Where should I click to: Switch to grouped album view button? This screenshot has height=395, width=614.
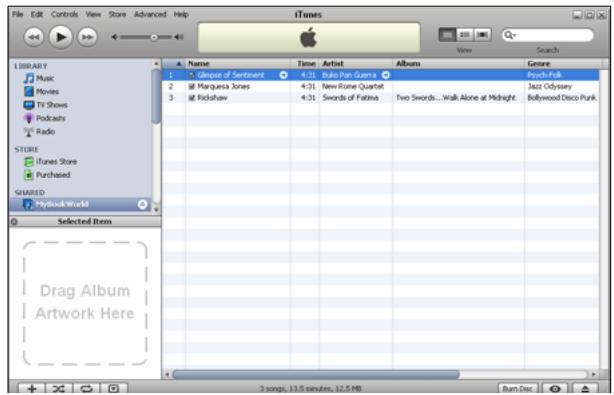(x=465, y=35)
